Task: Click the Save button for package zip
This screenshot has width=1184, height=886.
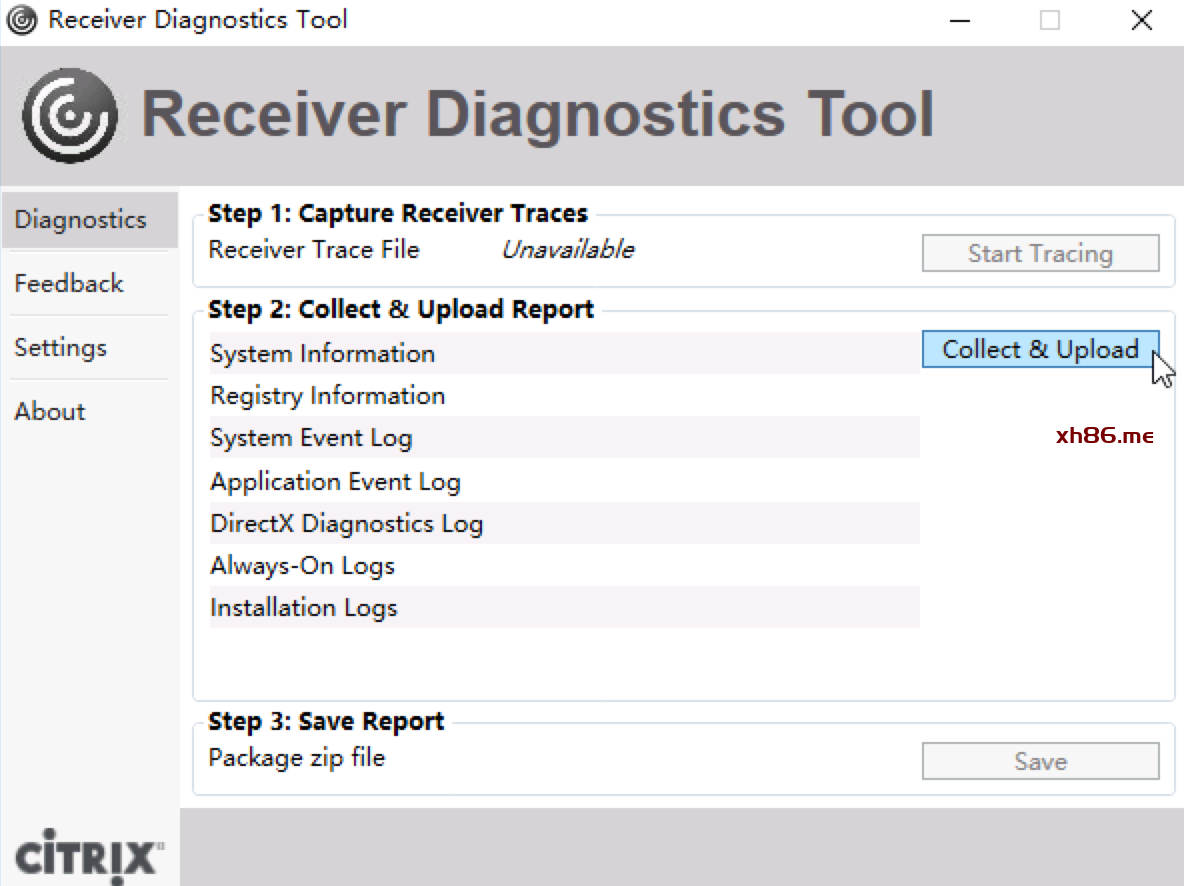Action: [1040, 761]
